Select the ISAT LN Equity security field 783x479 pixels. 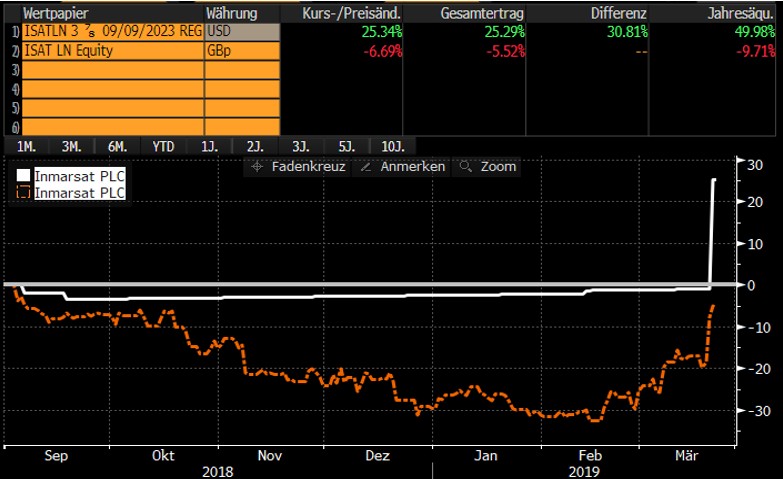(x=110, y=50)
